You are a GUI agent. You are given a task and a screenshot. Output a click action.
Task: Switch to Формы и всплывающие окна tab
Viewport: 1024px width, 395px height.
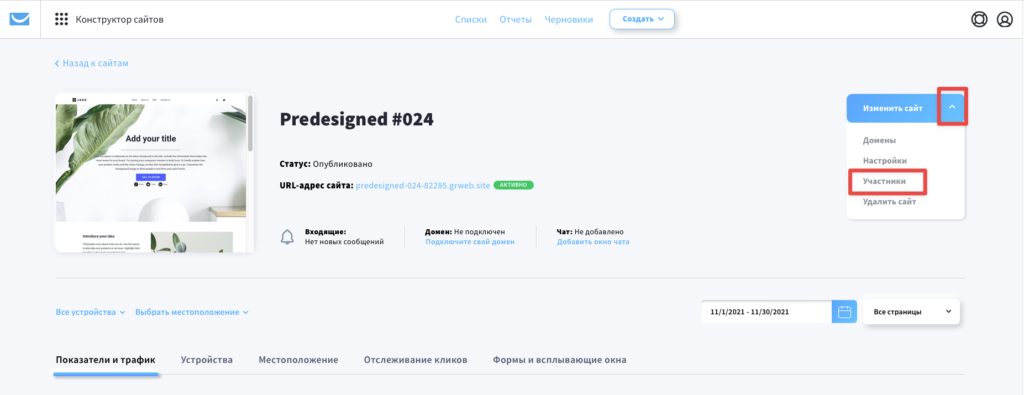(560, 360)
